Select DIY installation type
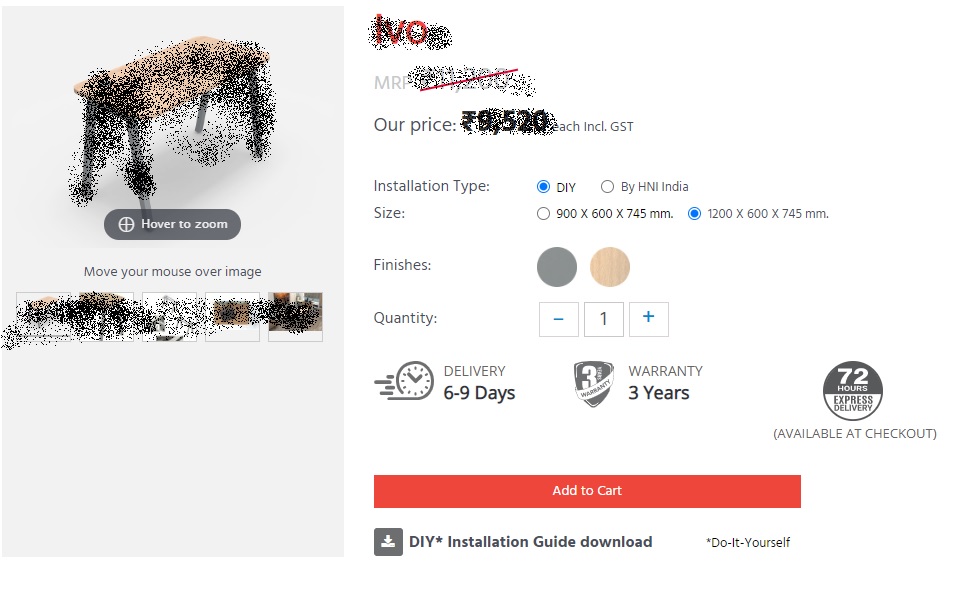The height and width of the screenshot is (589, 960). point(544,187)
